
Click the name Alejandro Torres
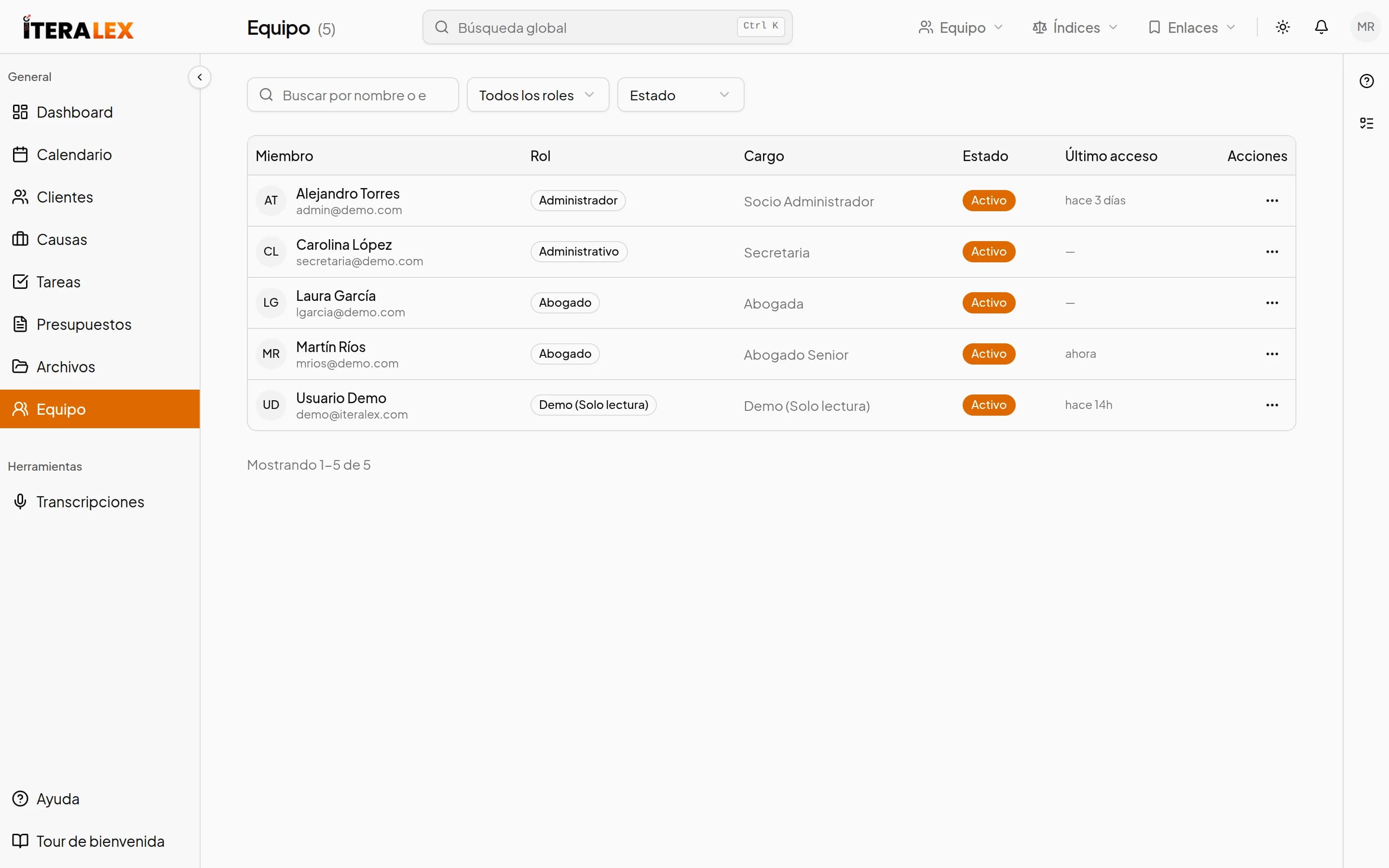click(348, 193)
